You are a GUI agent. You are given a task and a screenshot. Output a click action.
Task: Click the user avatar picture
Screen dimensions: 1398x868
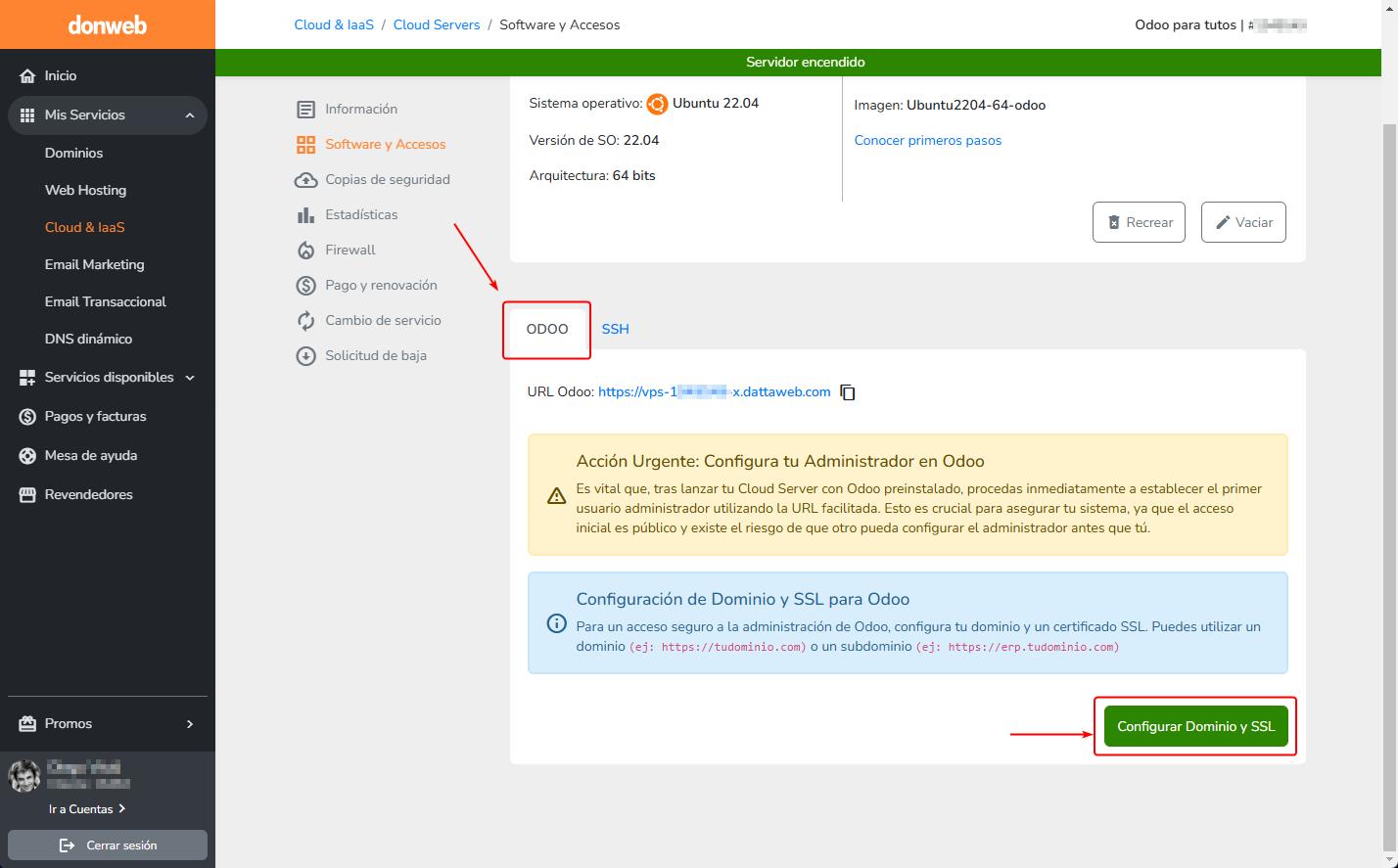pyautogui.click(x=24, y=776)
